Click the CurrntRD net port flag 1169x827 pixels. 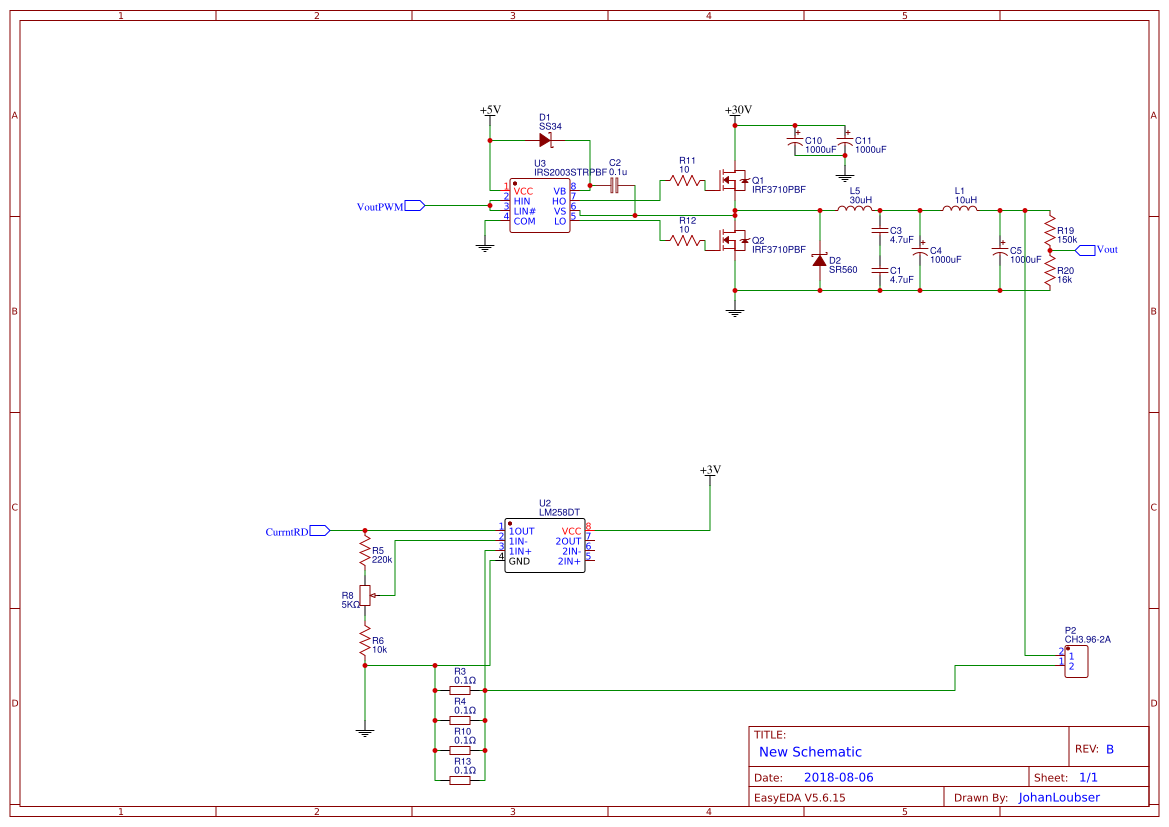[297, 531]
